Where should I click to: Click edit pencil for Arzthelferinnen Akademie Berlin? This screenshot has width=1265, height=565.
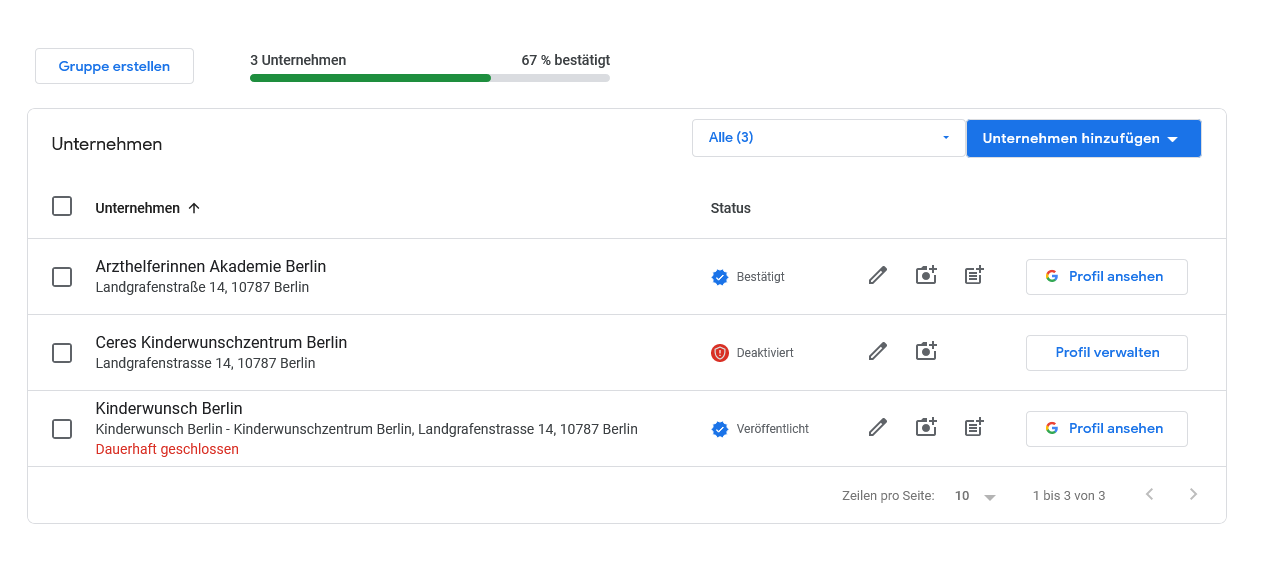coord(878,276)
